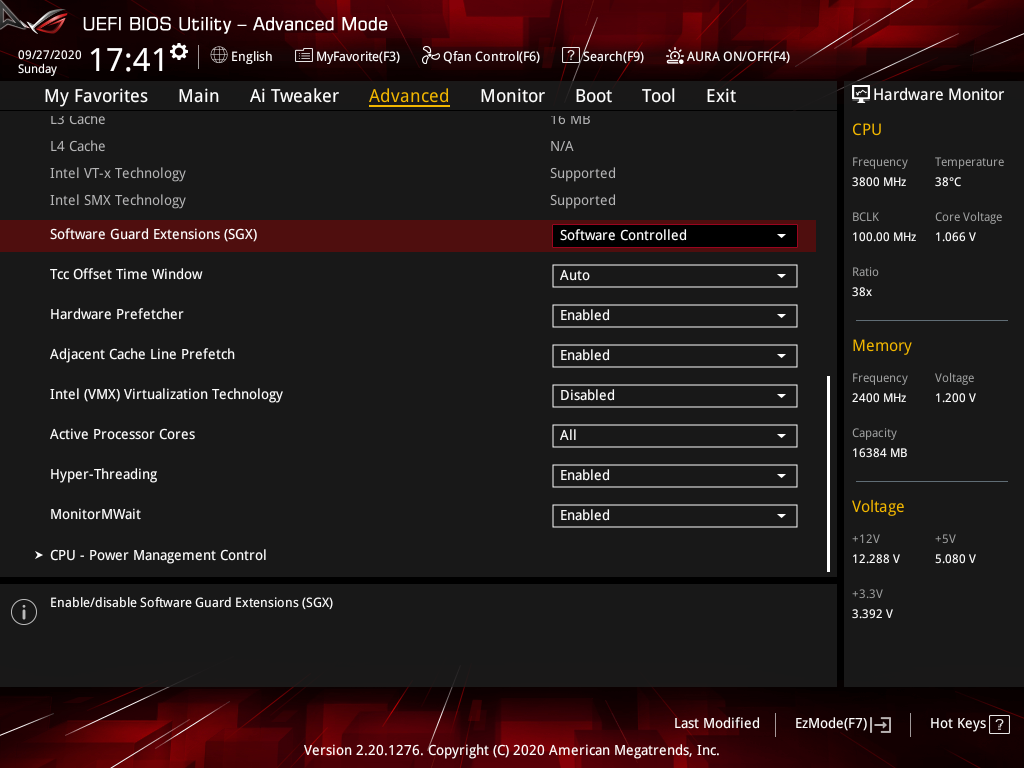Switch to the Boot tab
The width and height of the screenshot is (1024, 768).
point(593,96)
